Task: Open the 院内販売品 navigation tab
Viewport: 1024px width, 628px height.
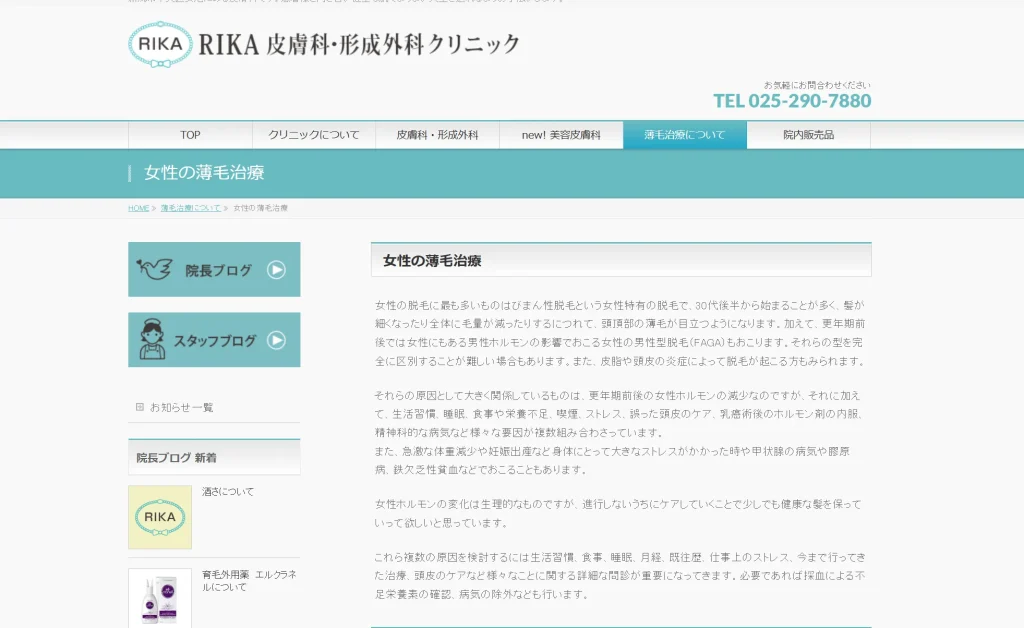Action: (808, 135)
